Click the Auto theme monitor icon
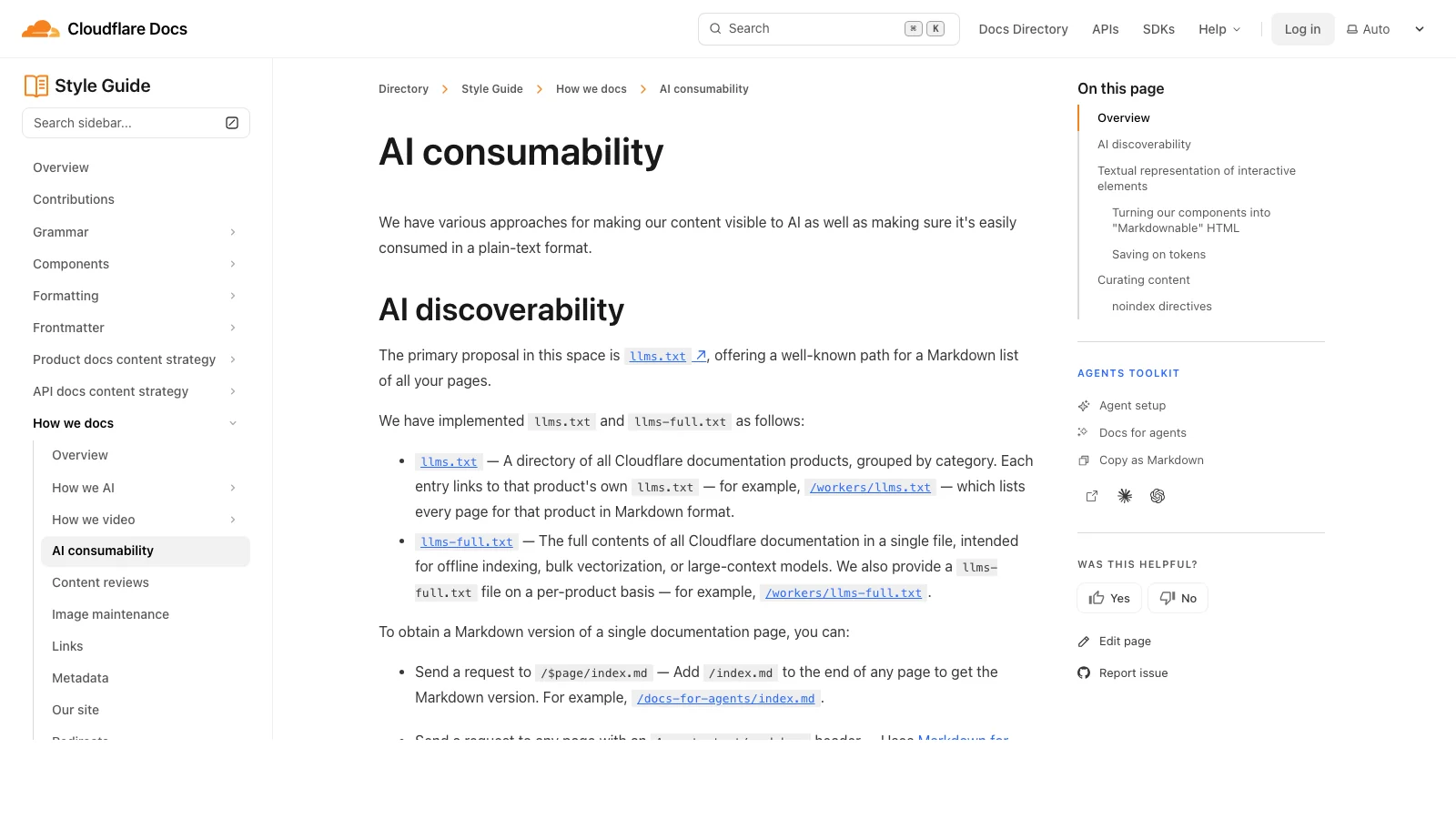The image size is (1456, 819). 1352,29
